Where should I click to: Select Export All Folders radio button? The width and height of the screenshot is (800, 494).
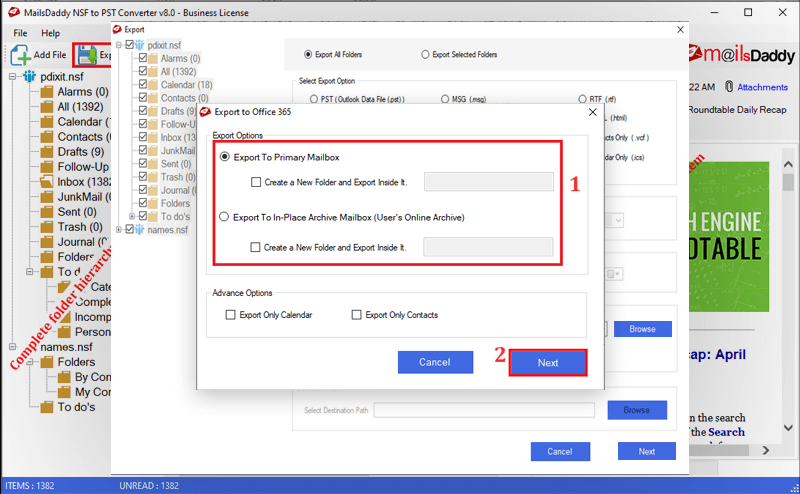tap(308, 54)
